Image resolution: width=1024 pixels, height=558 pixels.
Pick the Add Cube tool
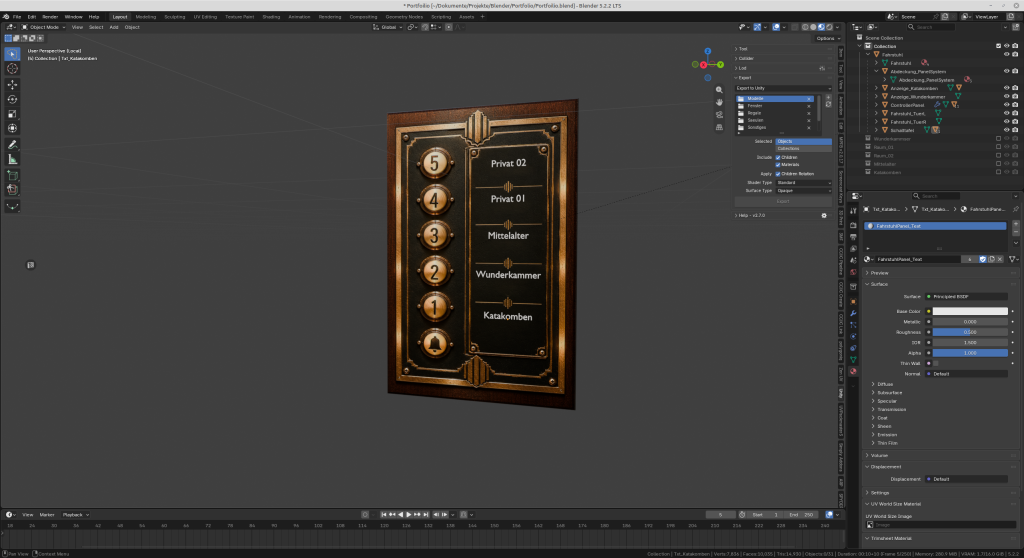pos(12,175)
